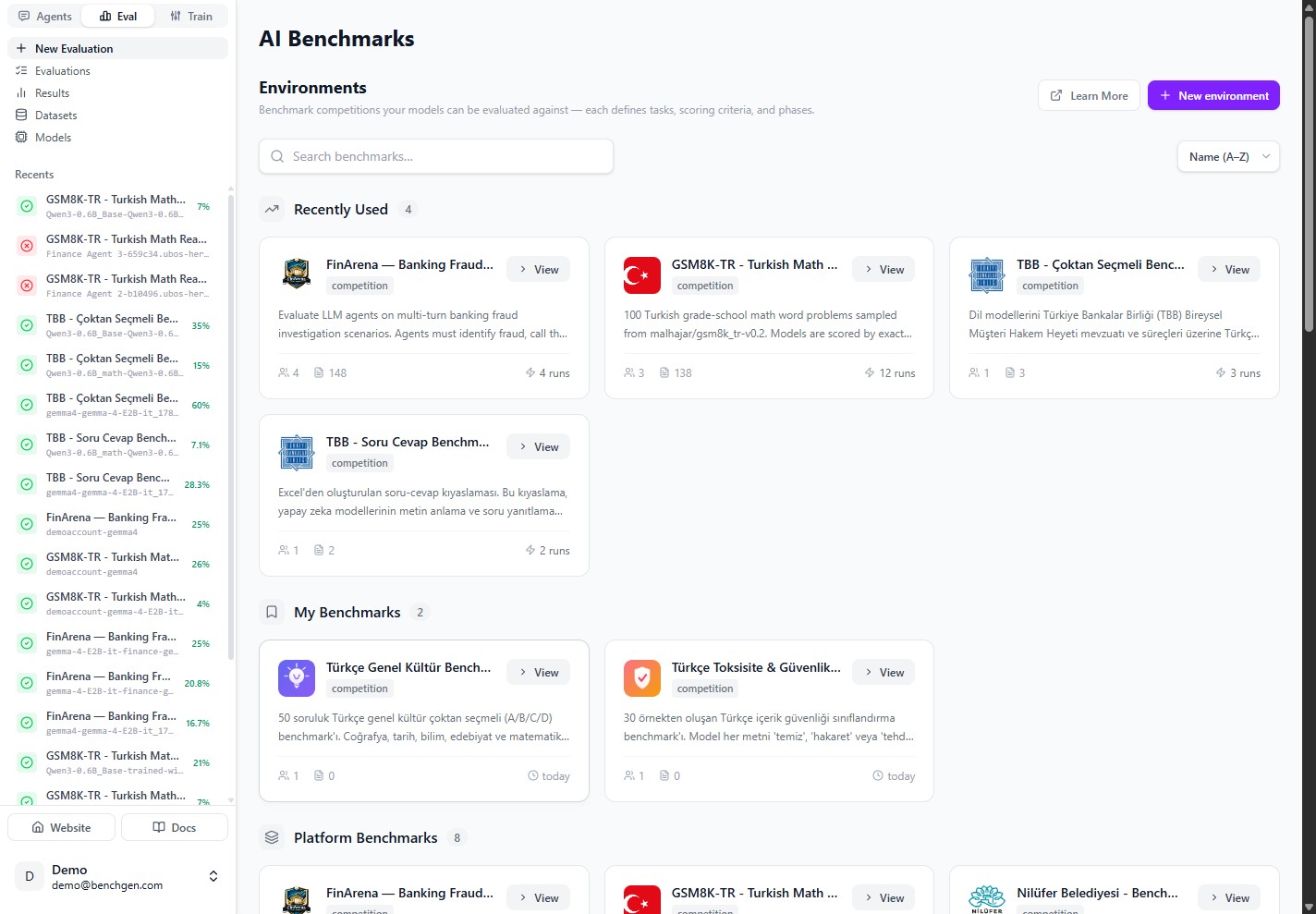Click the Nilüfer Belediyesi logo icon
Viewport: 1316px width, 914px height.
click(987, 899)
